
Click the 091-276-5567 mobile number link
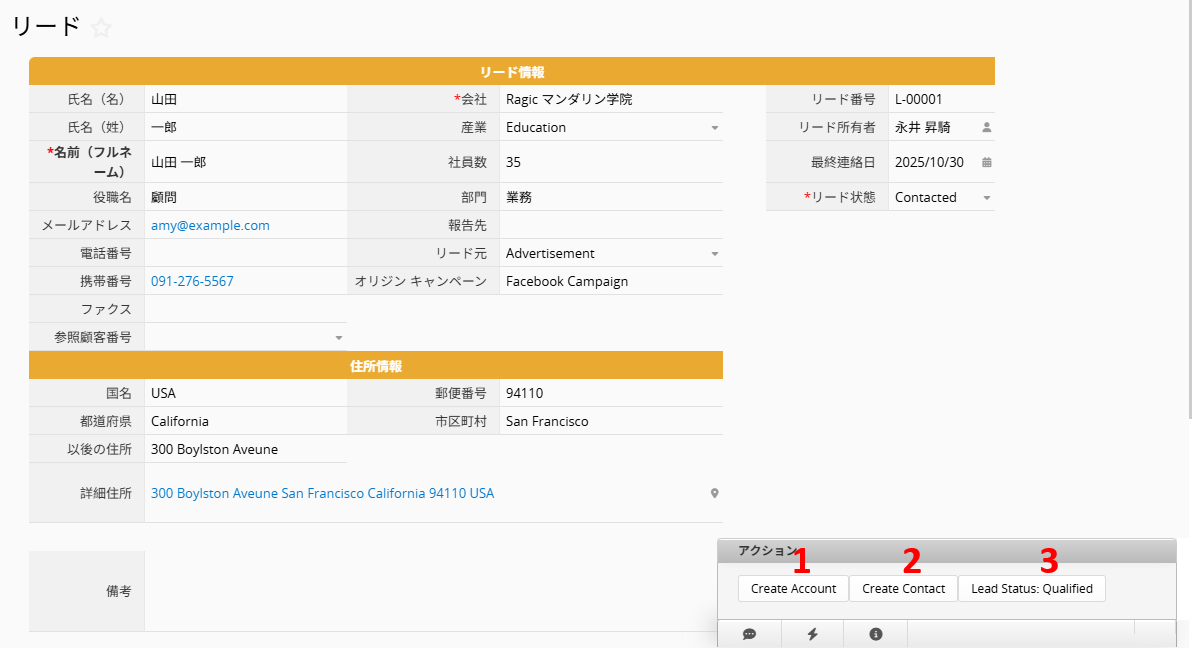[x=192, y=282]
